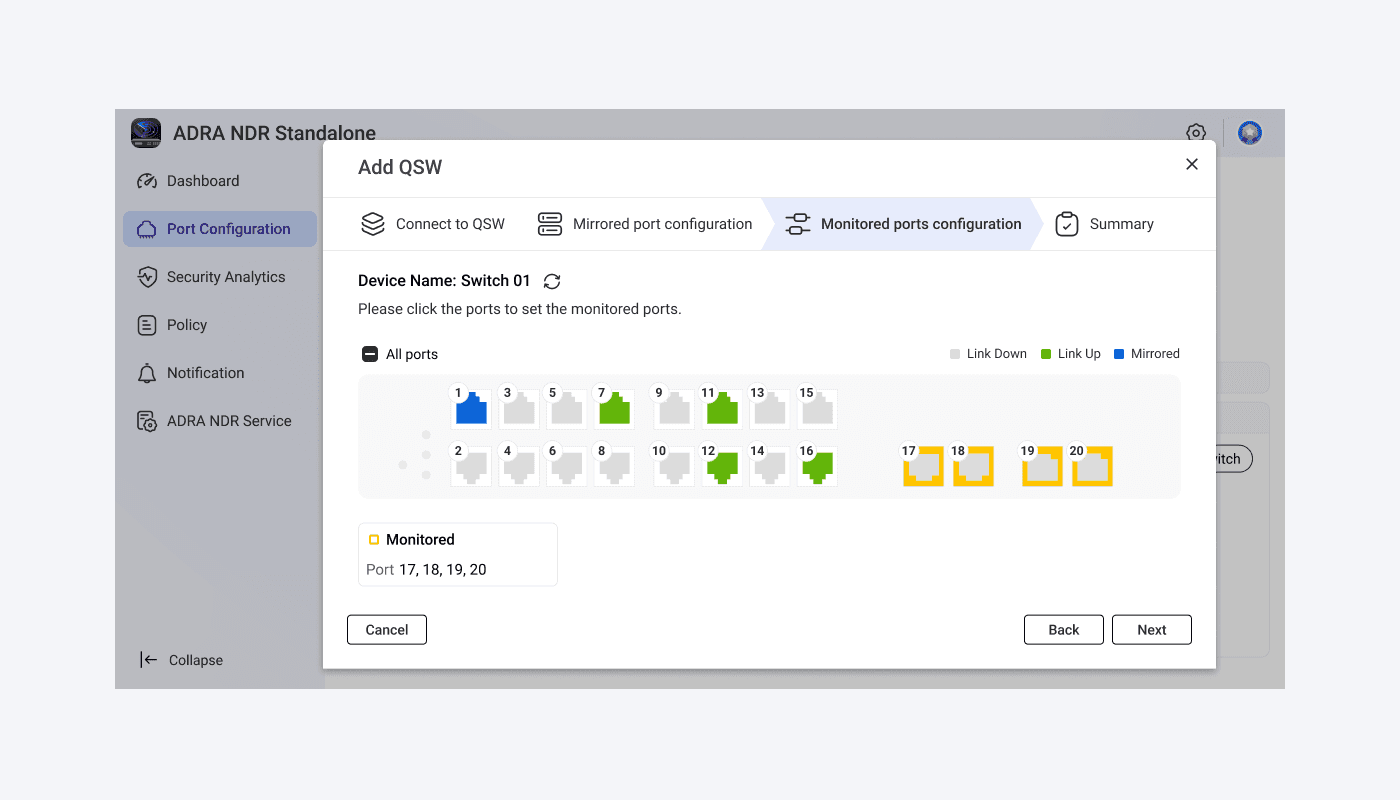Select port 4
1400x800 pixels.
click(x=519, y=467)
